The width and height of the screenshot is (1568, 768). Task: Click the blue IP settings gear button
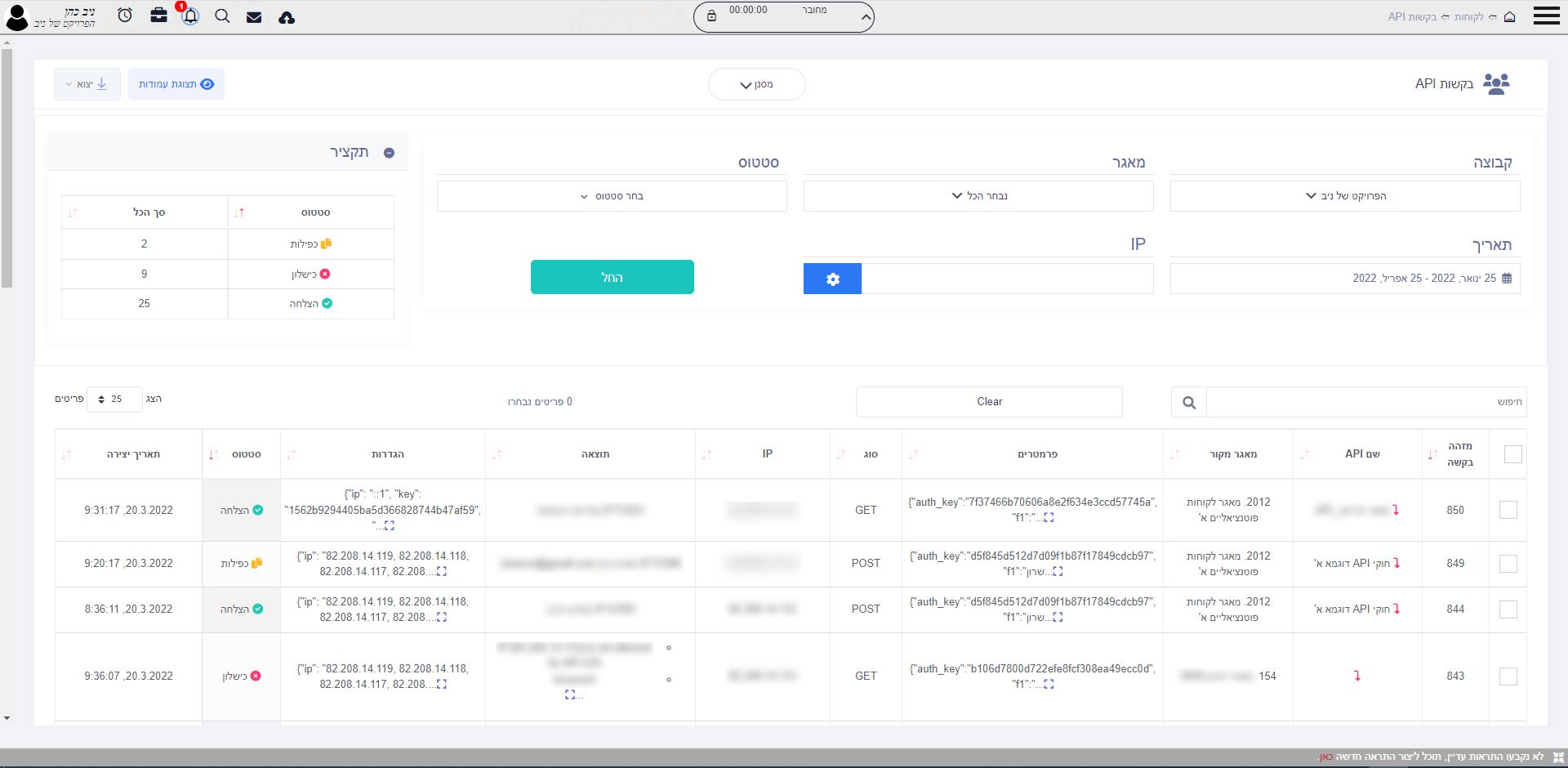click(832, 279)
